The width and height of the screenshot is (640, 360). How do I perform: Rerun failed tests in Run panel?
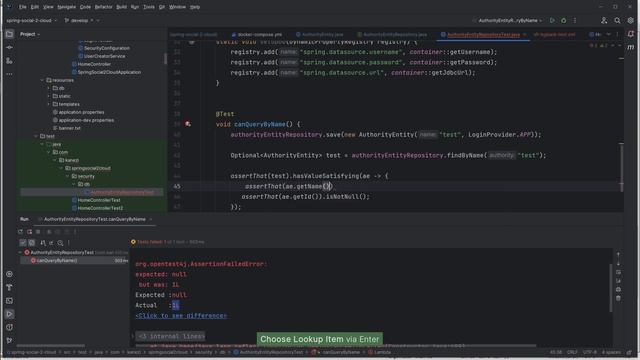[x=29, y=232]
